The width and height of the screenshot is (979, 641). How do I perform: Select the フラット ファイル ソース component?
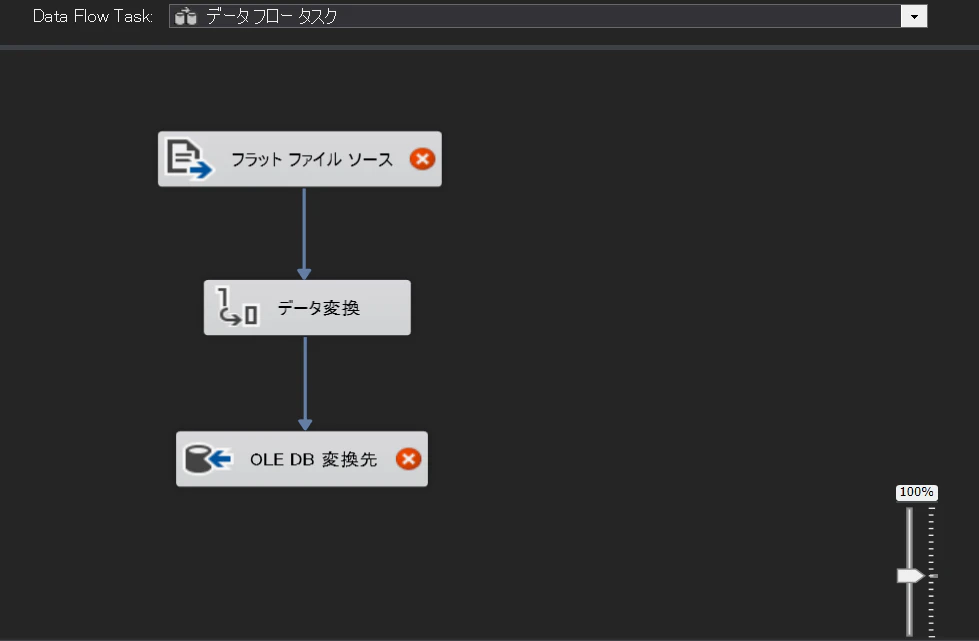click(300, 159)
